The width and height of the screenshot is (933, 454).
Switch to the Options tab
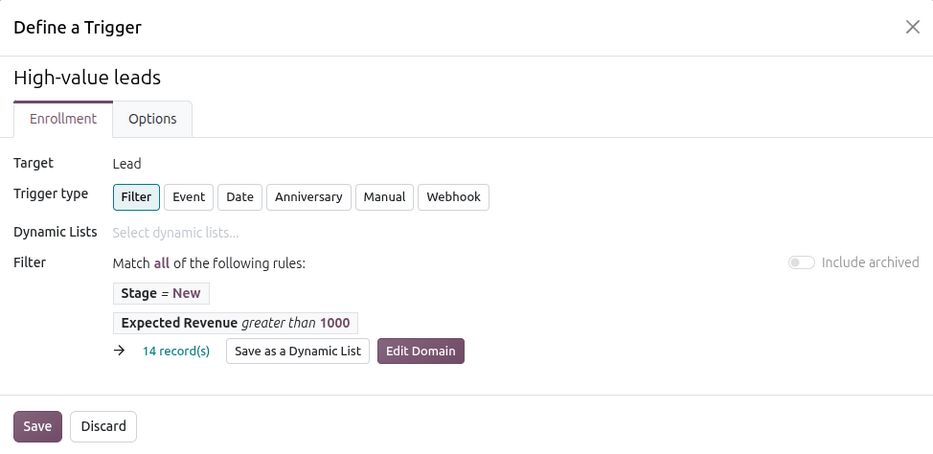[x=152, y=119]
